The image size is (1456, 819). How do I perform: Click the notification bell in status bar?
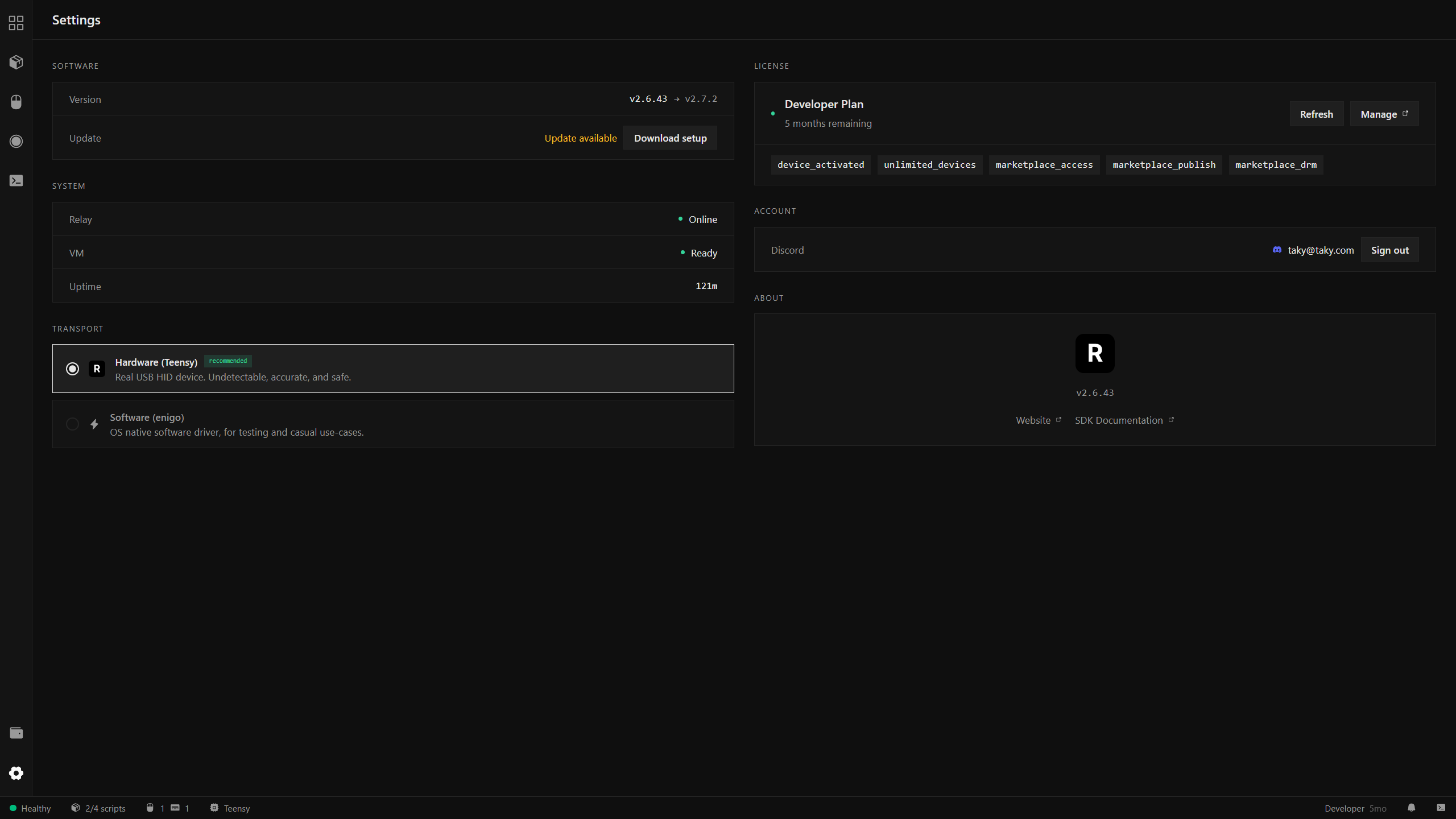pos(1411,808)
